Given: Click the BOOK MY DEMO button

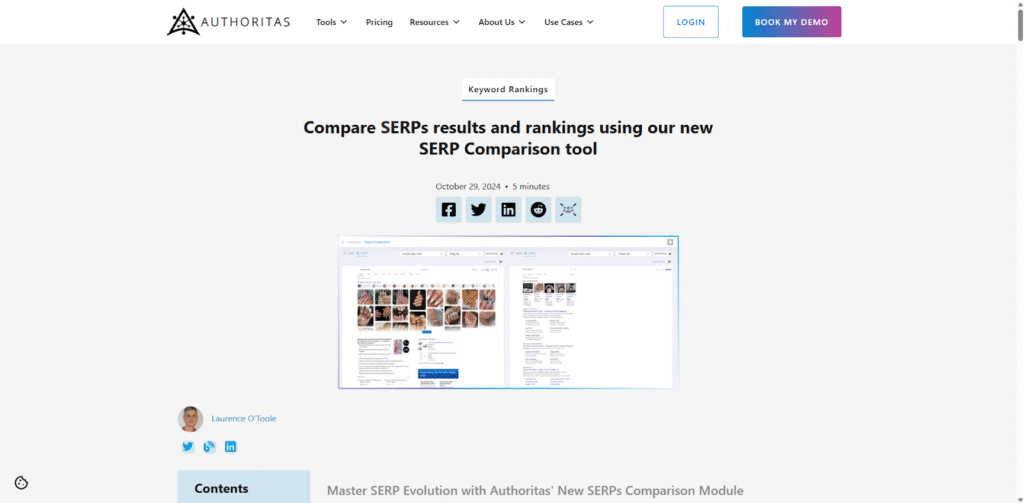Looking at the screenshot, I should pos(792,22).
